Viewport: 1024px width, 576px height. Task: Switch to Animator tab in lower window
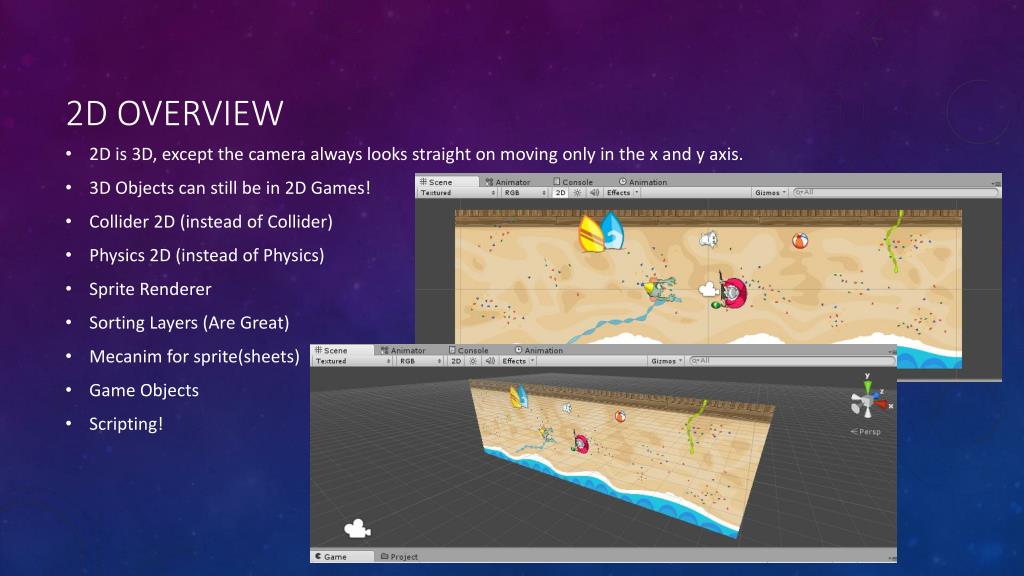click(x=403, y=351)
